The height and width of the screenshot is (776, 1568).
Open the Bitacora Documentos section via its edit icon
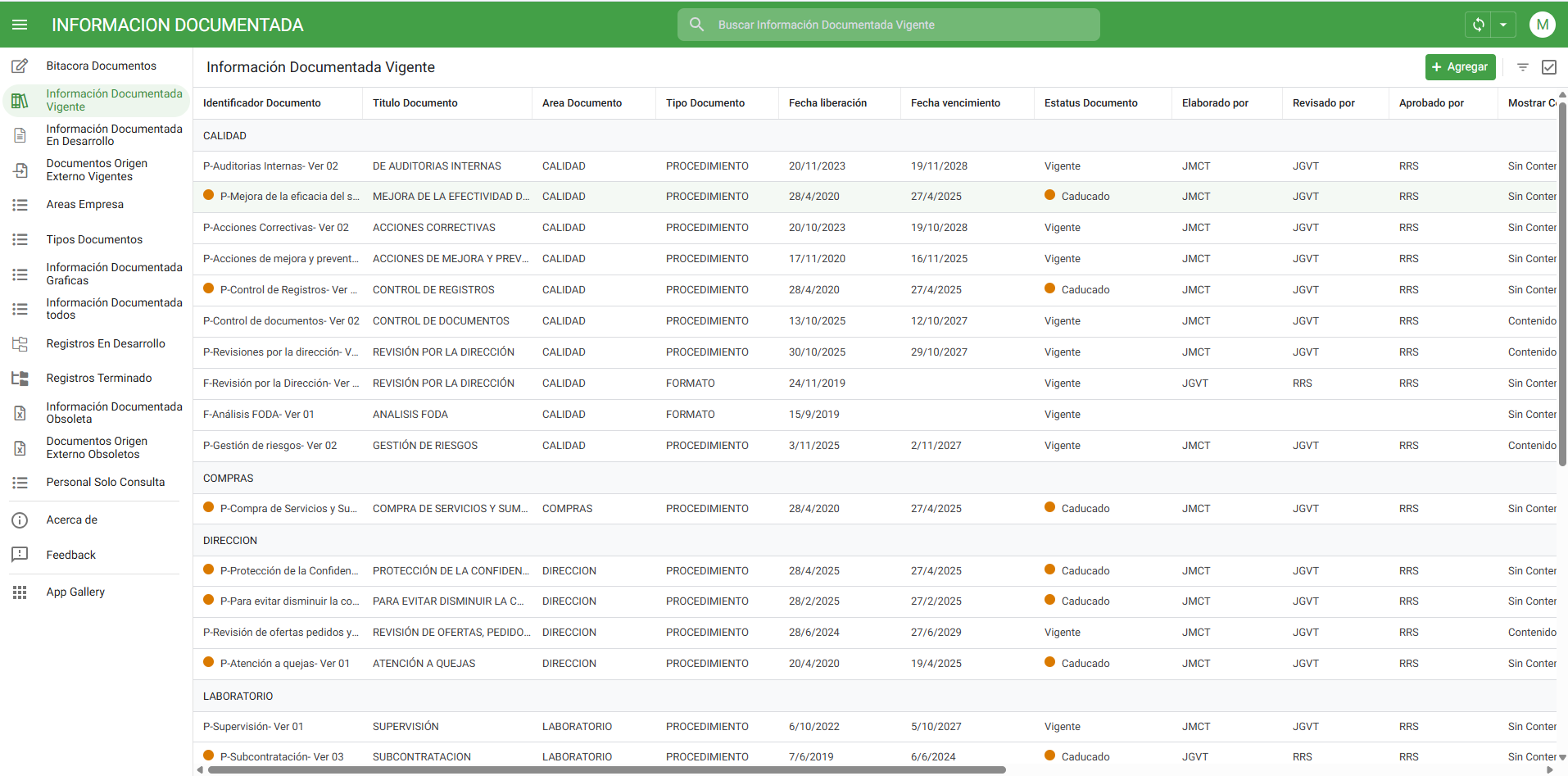point(20,66)
